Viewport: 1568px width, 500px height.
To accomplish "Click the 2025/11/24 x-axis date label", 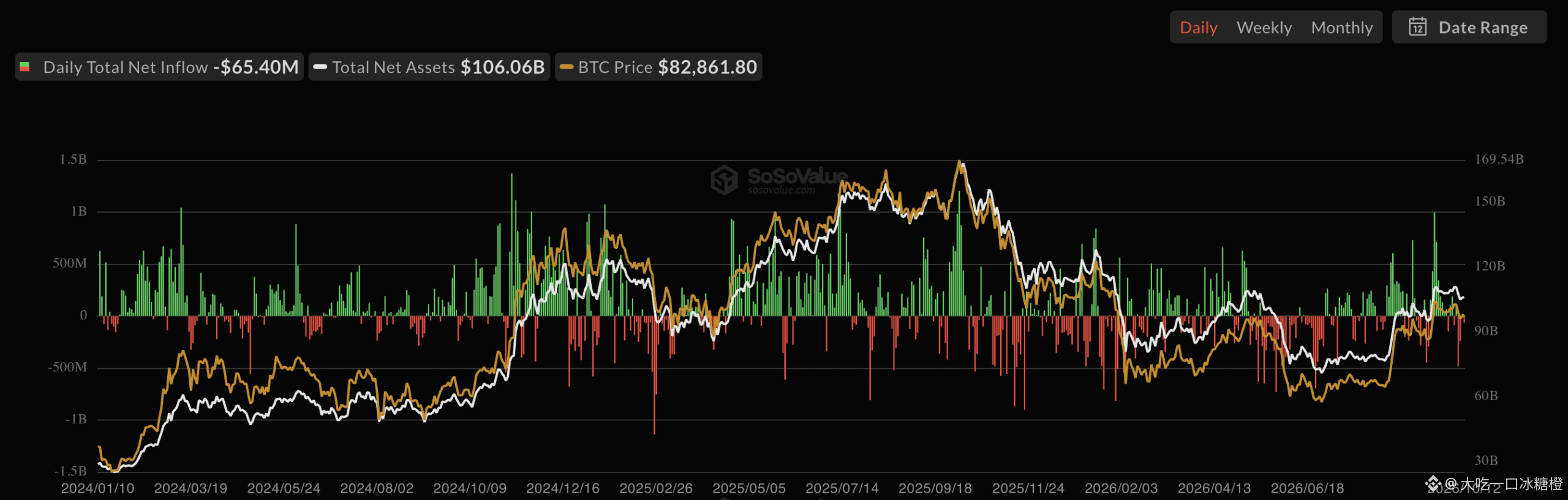I will [x=1028, y=488].
